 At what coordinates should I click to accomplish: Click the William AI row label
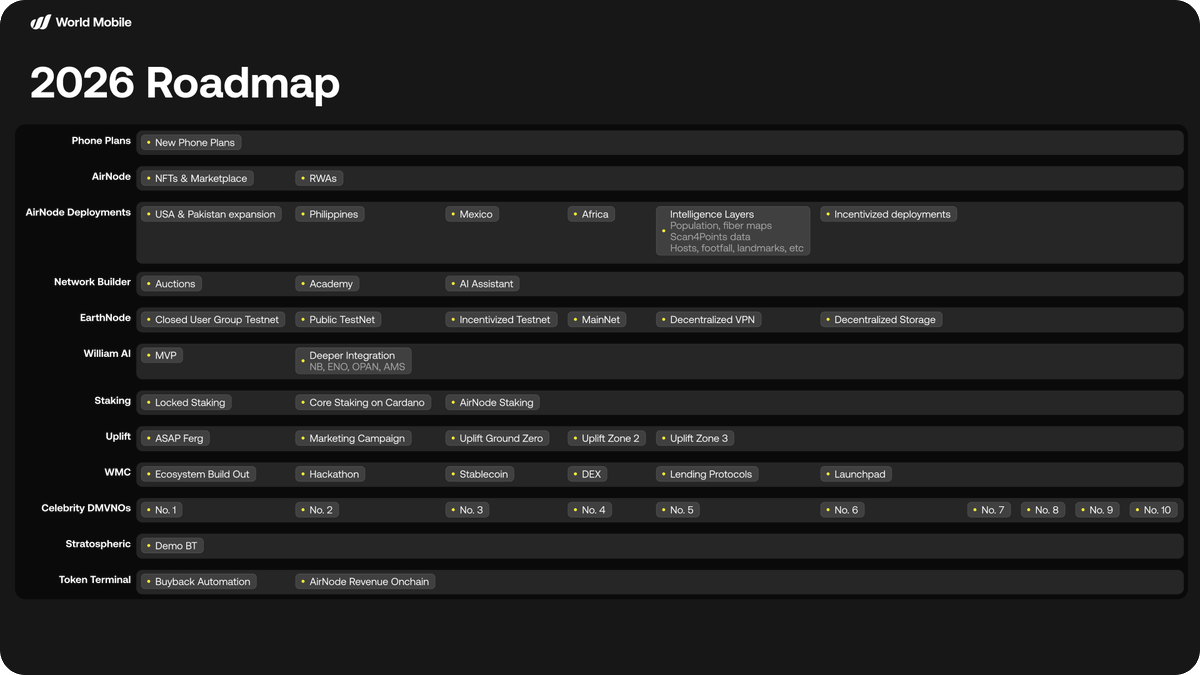(107, 354)
